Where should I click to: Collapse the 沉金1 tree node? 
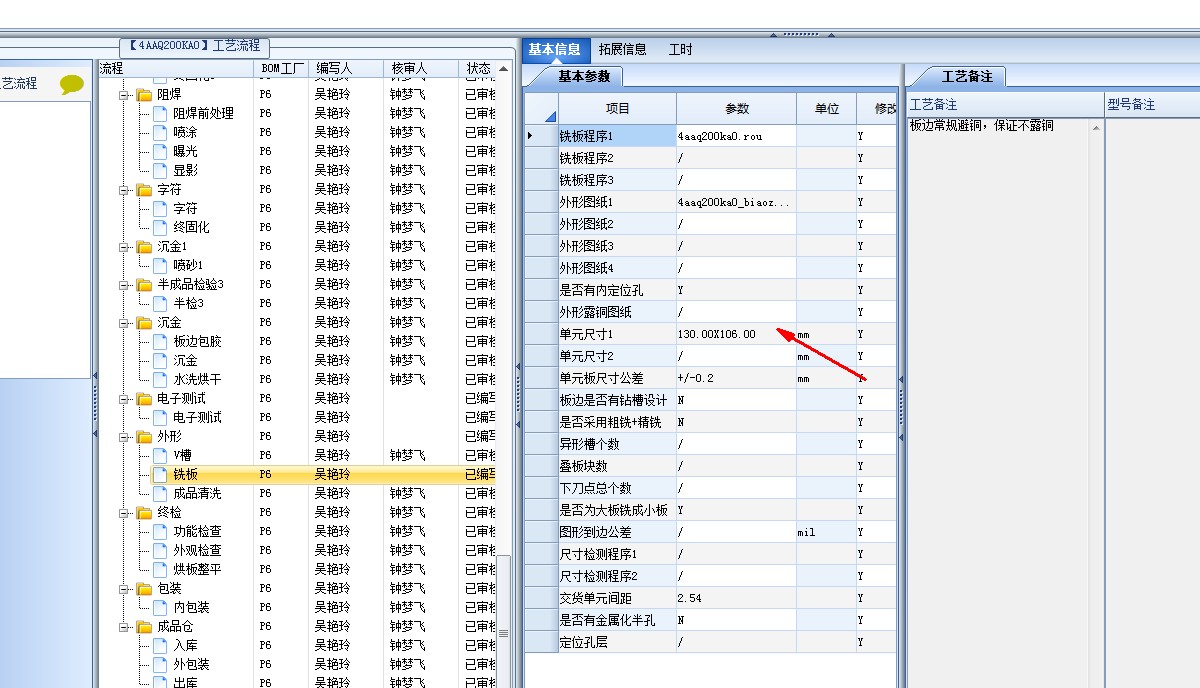125,247
